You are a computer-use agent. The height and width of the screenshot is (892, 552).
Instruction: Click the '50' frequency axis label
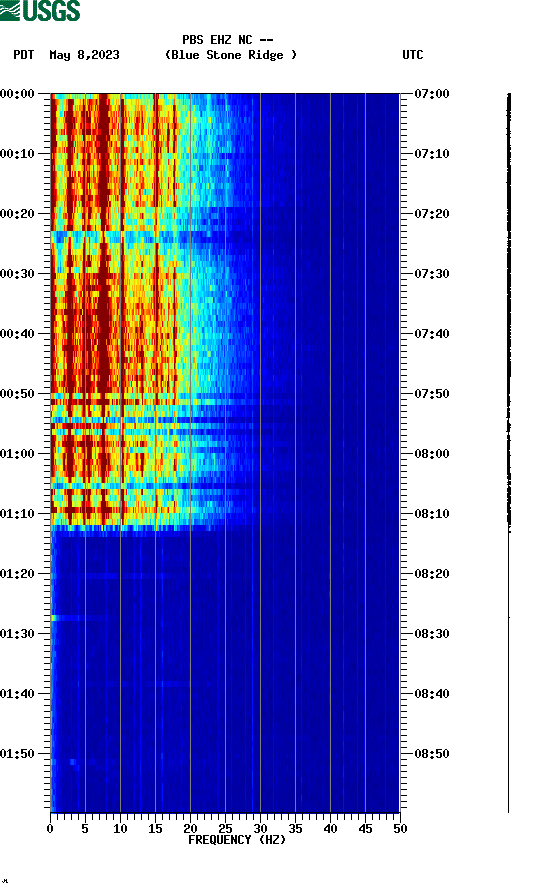[x=400, y=829]
